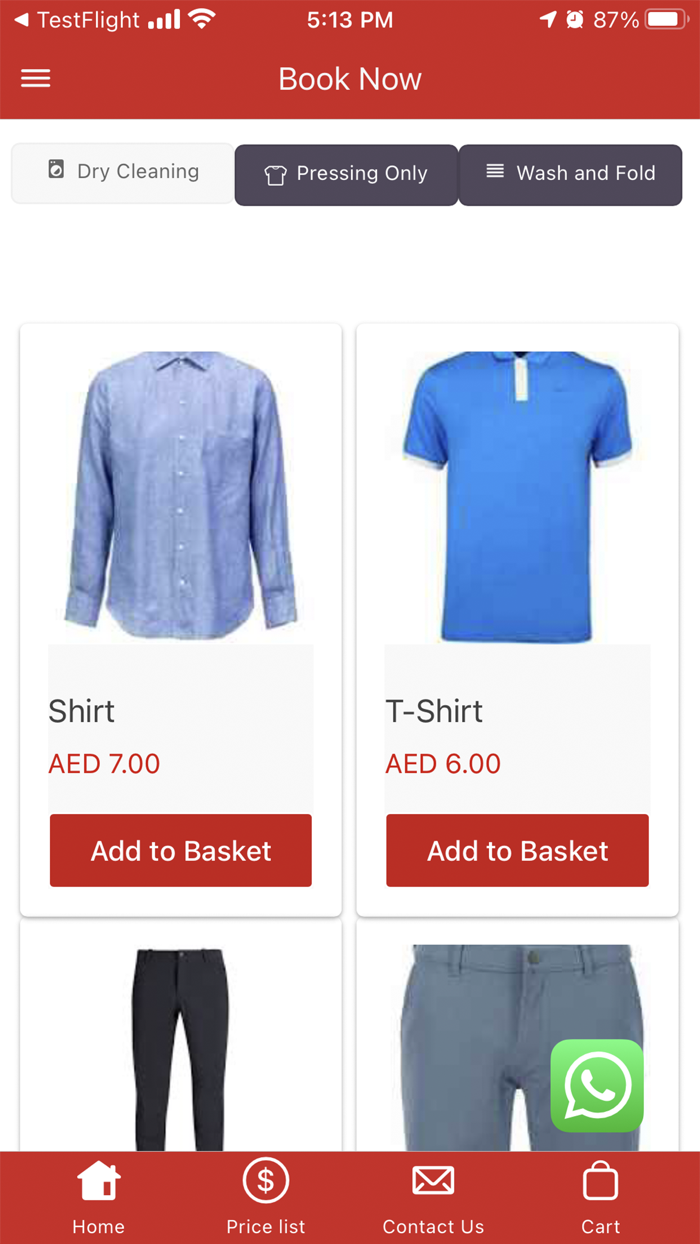The height and width of the screenshot is (1244, 700).
Task: Select the Dry Cleaning tab
Action: coord(123,173)
